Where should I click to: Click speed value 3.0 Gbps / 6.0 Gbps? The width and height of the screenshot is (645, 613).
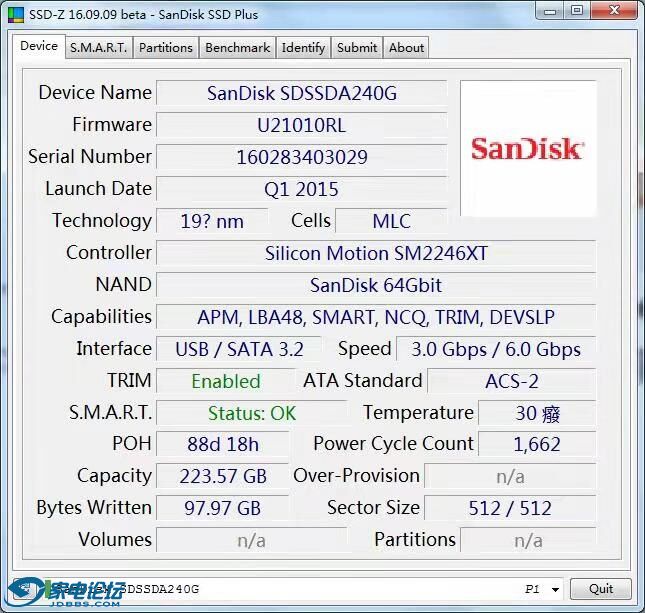(x=496, y=349)
